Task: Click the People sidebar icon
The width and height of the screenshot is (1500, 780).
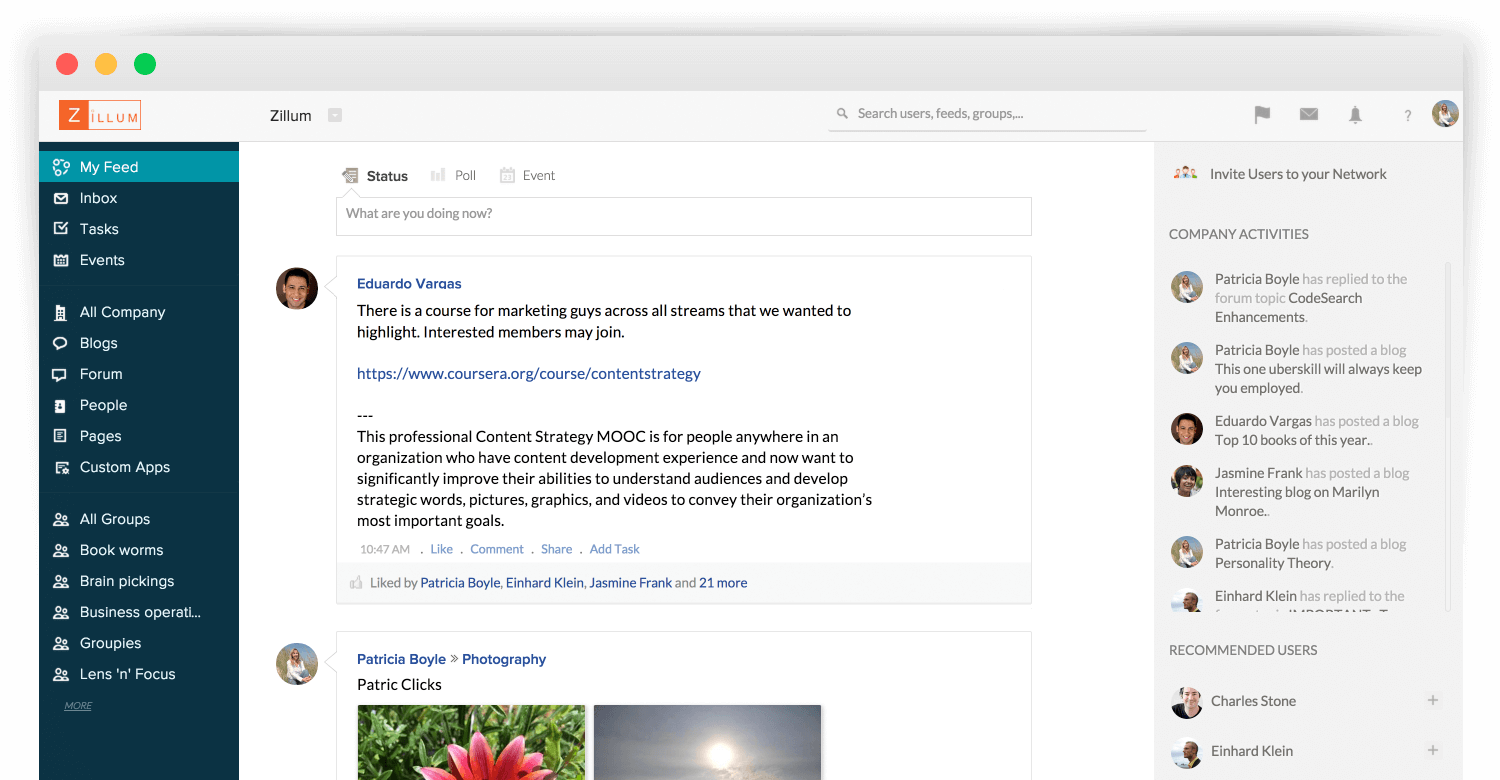Action: (60, 405)
